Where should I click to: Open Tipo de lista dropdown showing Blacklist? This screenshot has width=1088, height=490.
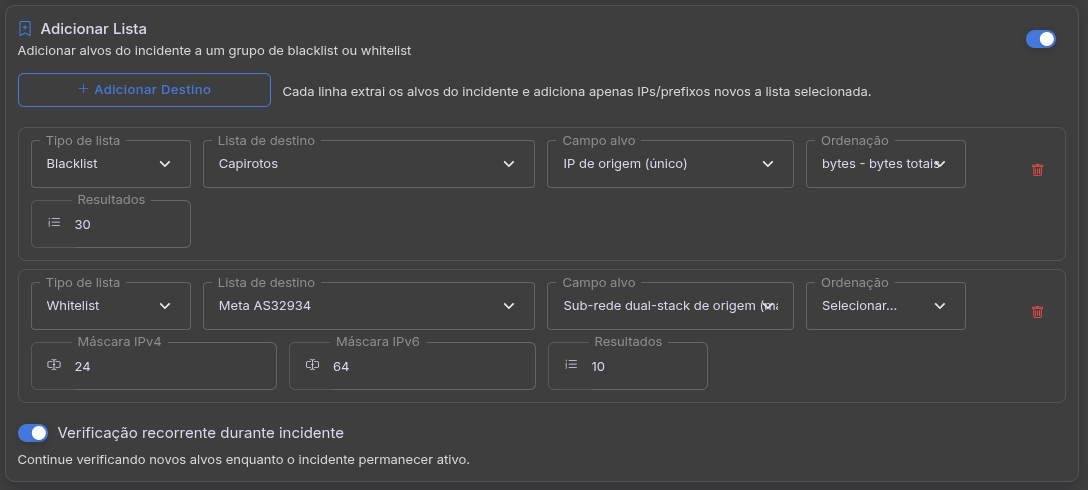[x=110, y=164]
